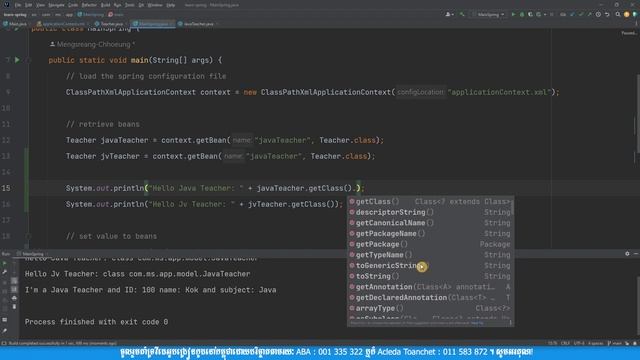Select getClass() completion suggestion
This screenshot has width=640, height=360.
click(431, 202)
